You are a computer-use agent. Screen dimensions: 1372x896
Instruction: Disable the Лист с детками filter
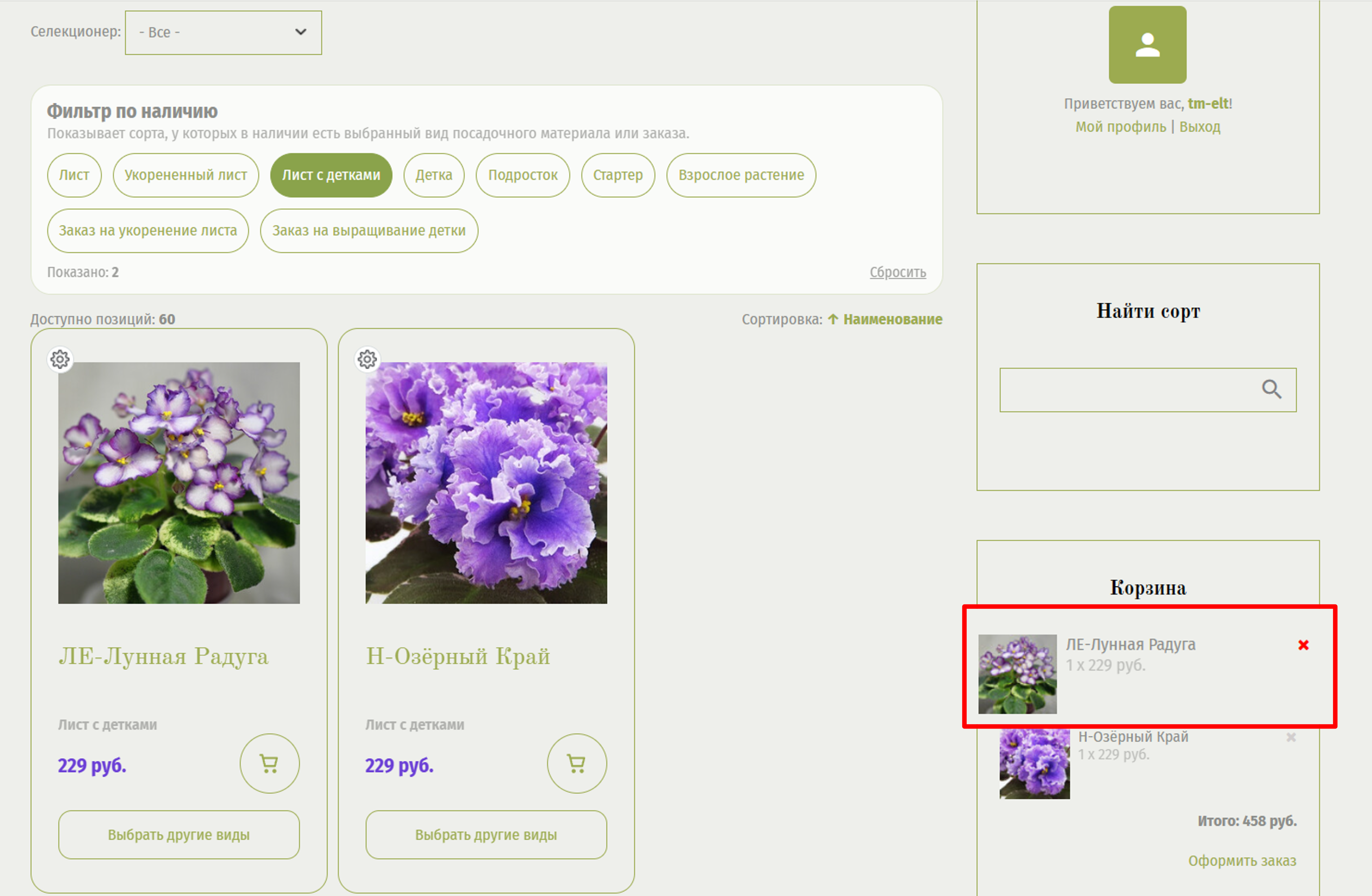pos(331,175)
